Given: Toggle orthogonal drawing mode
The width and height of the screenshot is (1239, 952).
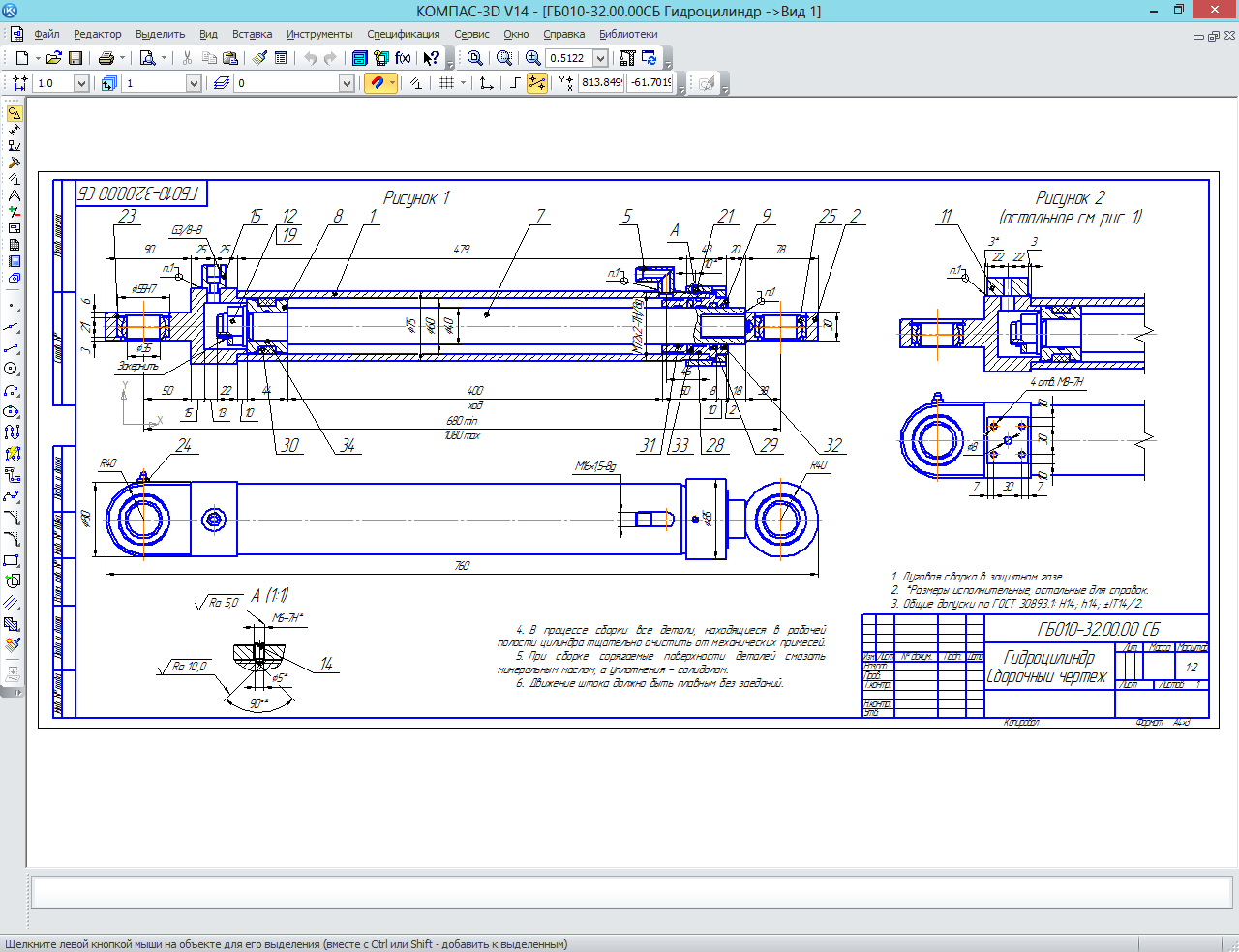Looking at the screenshot, I should [515, 83].
